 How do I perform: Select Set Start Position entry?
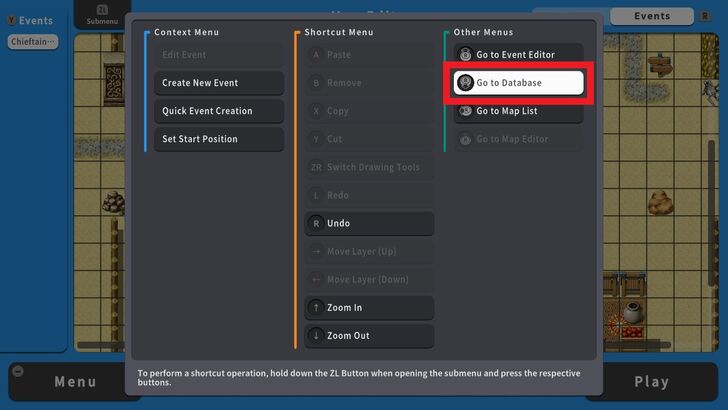pyautogui.click(x=219, y=139)
